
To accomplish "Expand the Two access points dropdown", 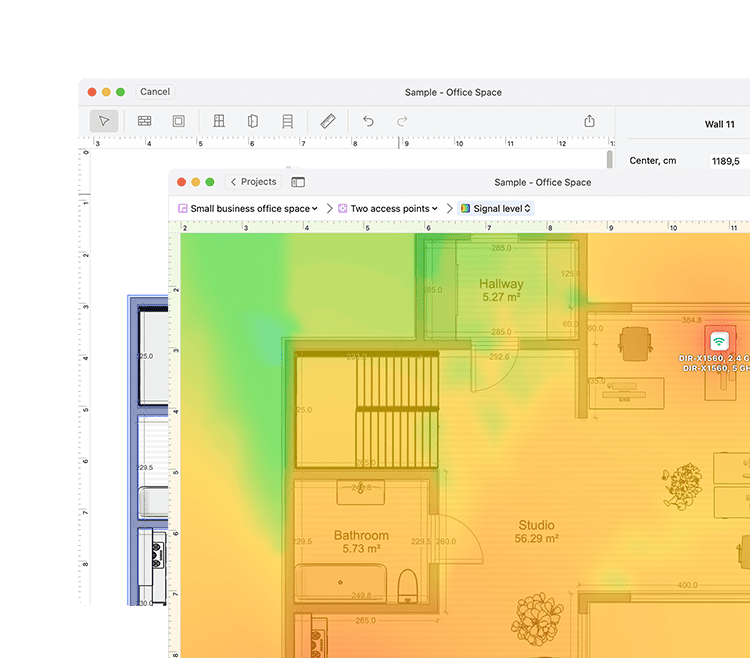I will 387,208.
